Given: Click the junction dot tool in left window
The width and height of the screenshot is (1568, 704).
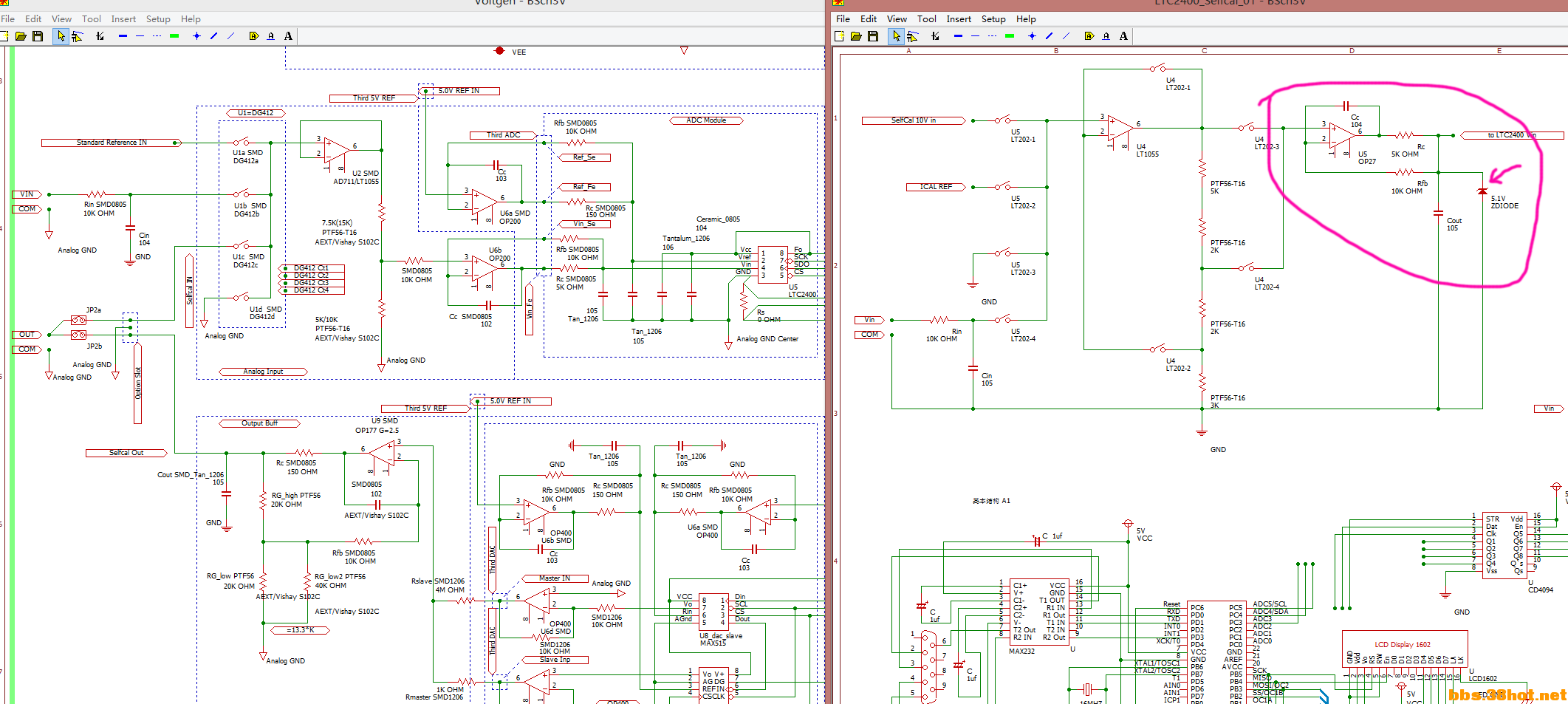Looking at the screenshot, I should click(x=196, y=36).
